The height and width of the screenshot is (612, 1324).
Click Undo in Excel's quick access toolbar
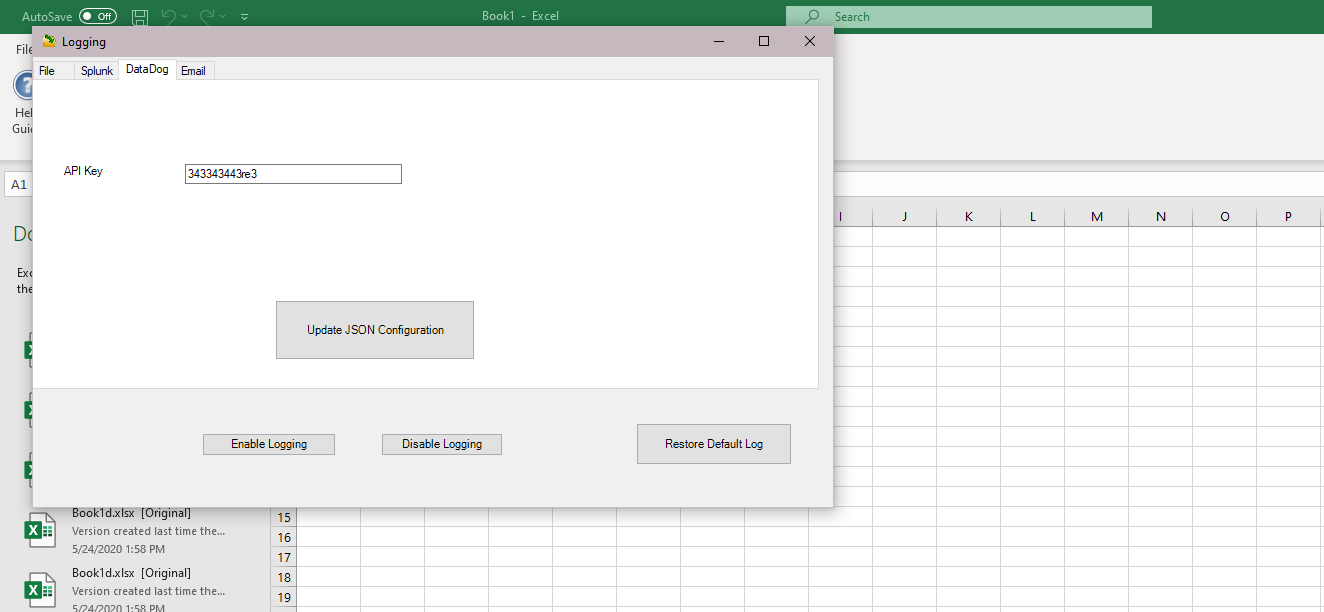pyautogui.click(x=168, y=16)
